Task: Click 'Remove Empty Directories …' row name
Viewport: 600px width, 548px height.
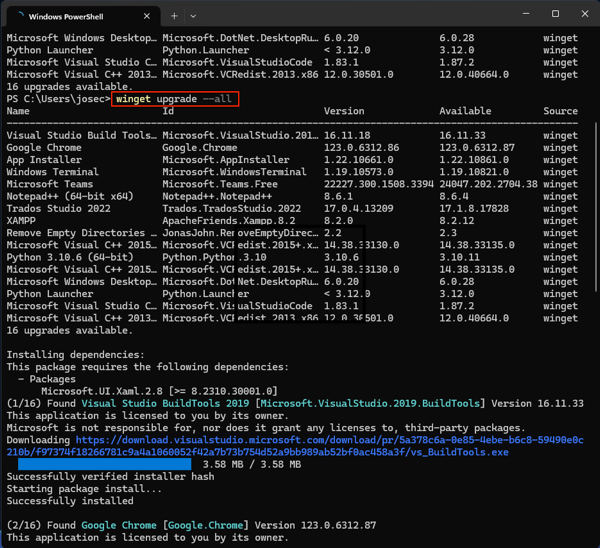Action: click(x=82, y=233)
